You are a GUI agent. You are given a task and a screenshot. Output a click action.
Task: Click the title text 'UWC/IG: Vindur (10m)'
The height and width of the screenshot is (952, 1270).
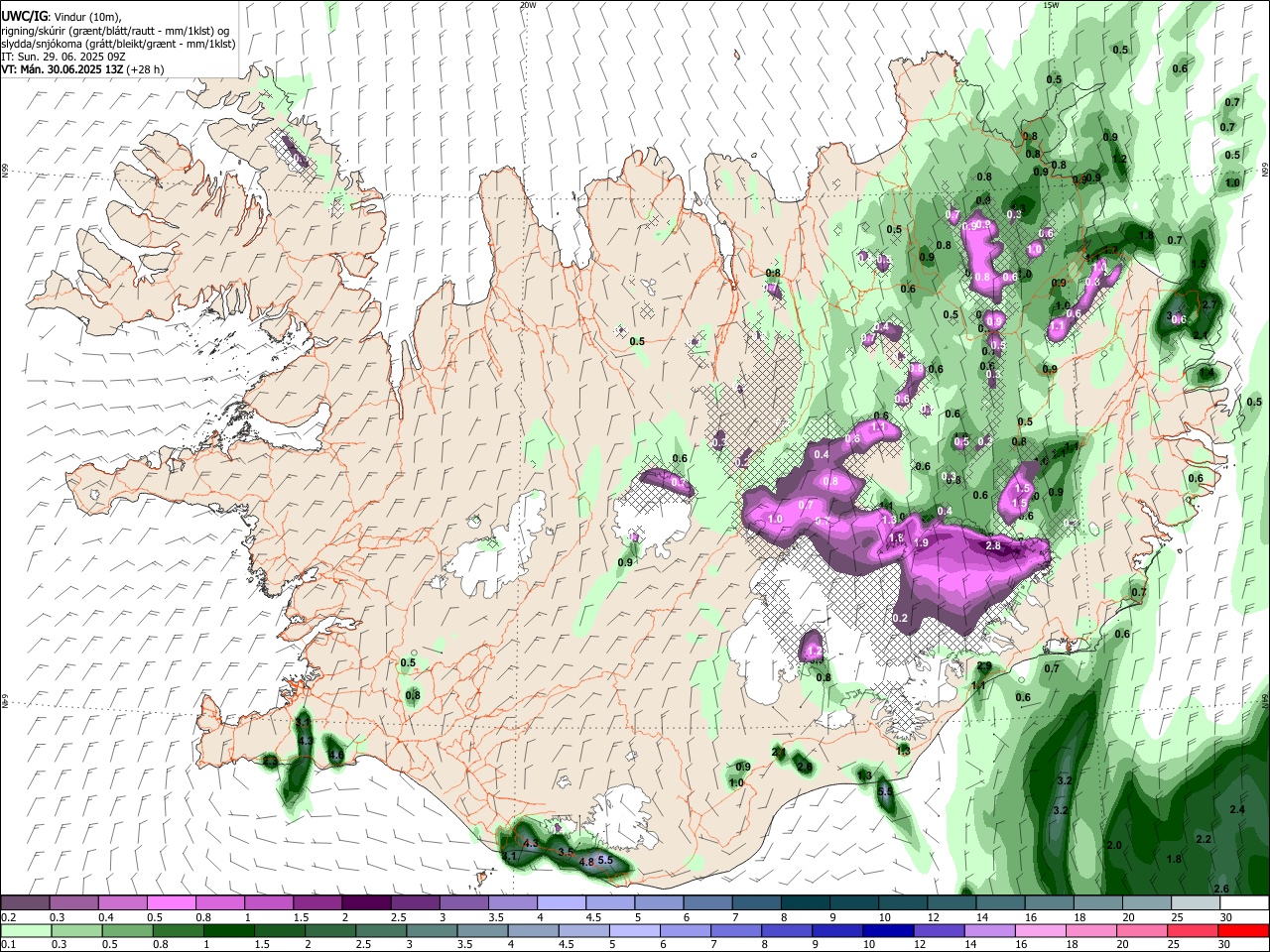point(62,17)
